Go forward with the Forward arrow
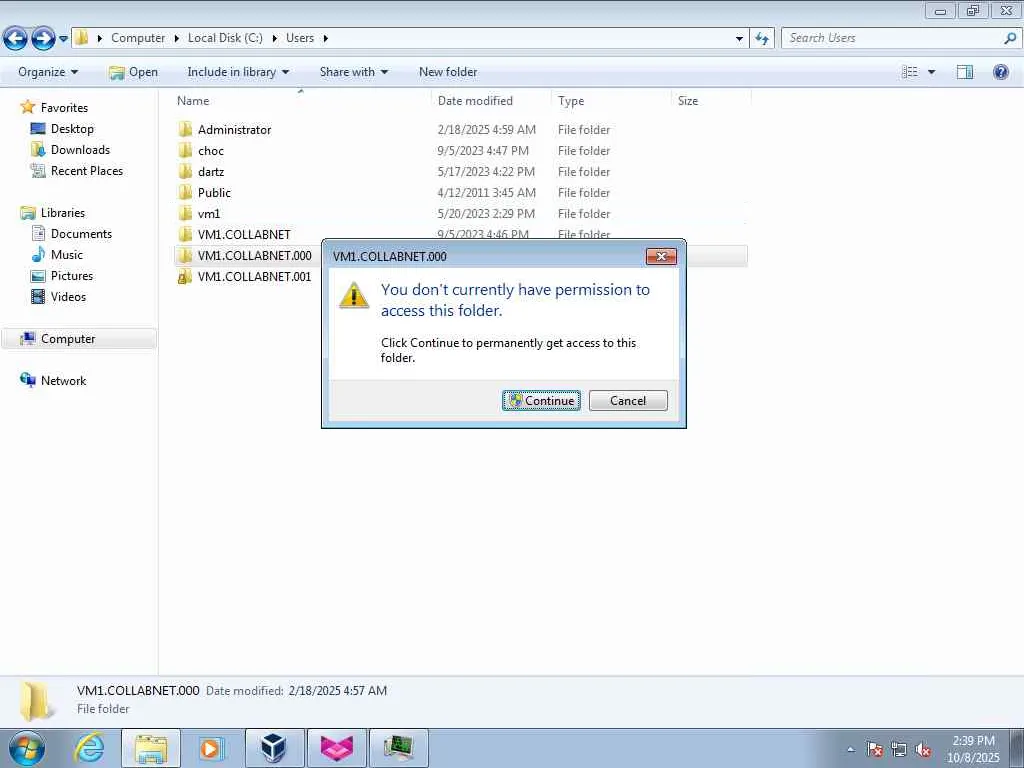Image resolution: width=1024 pixels, height=768 pixels. tap(43, 39)
